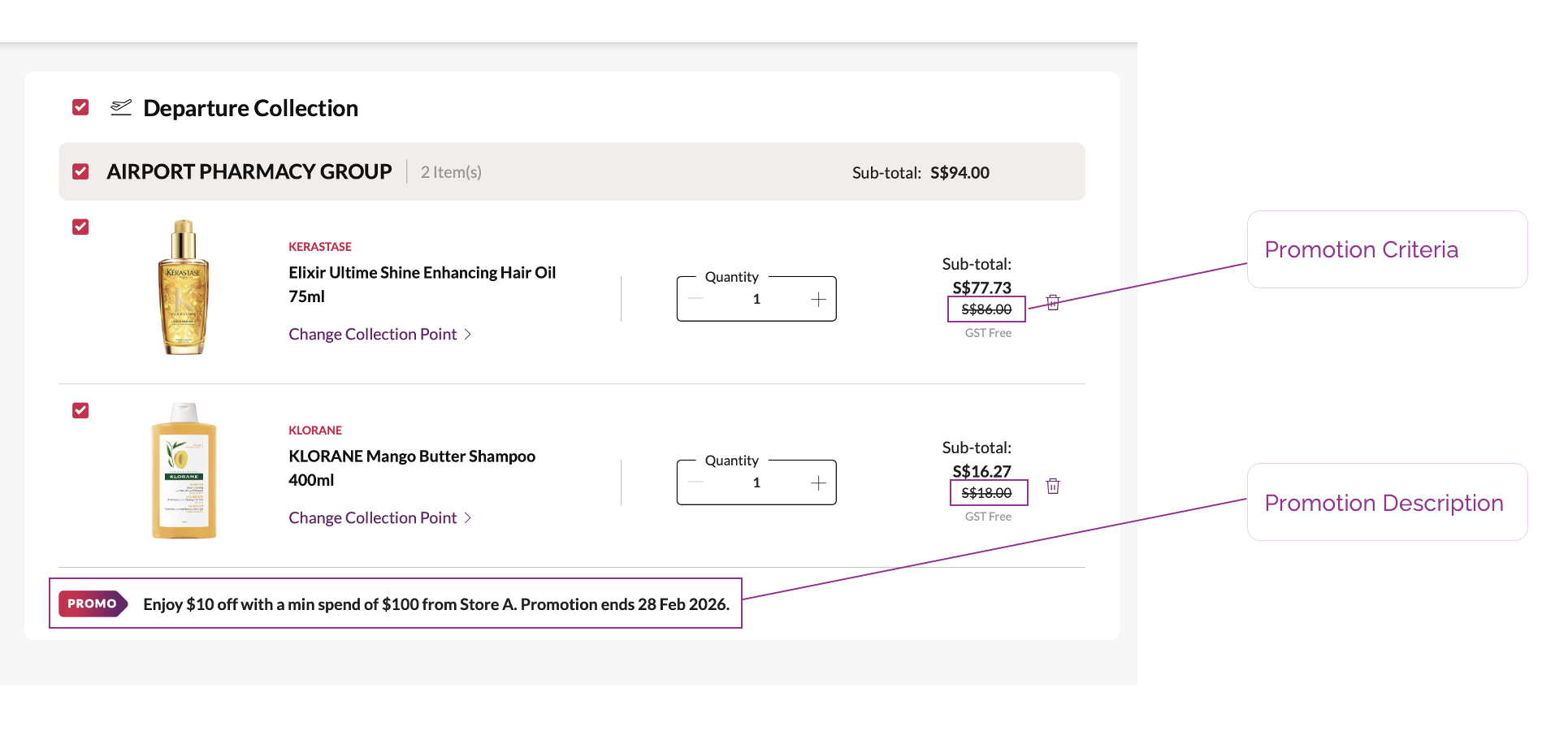Uncheck the Departure Collection checkbox
This screenshot has width=1568, height=731.
point(80,107)
